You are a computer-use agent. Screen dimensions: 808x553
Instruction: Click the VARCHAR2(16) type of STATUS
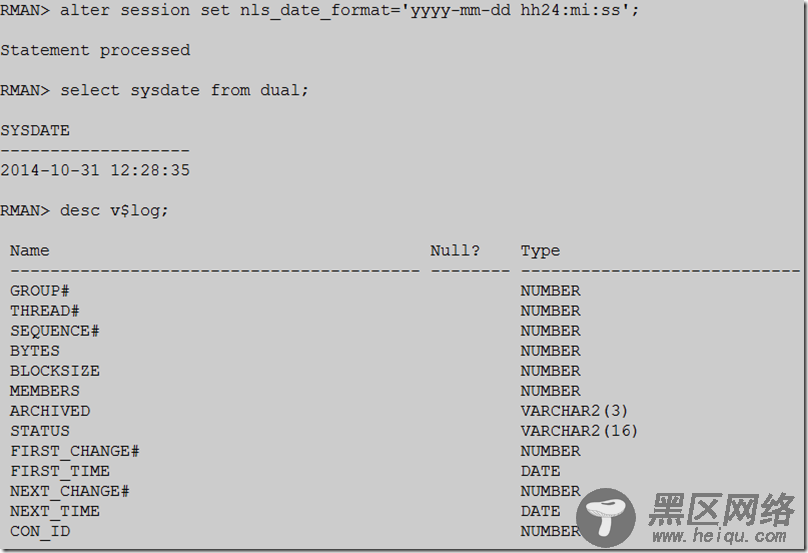[x=579, y=431]
